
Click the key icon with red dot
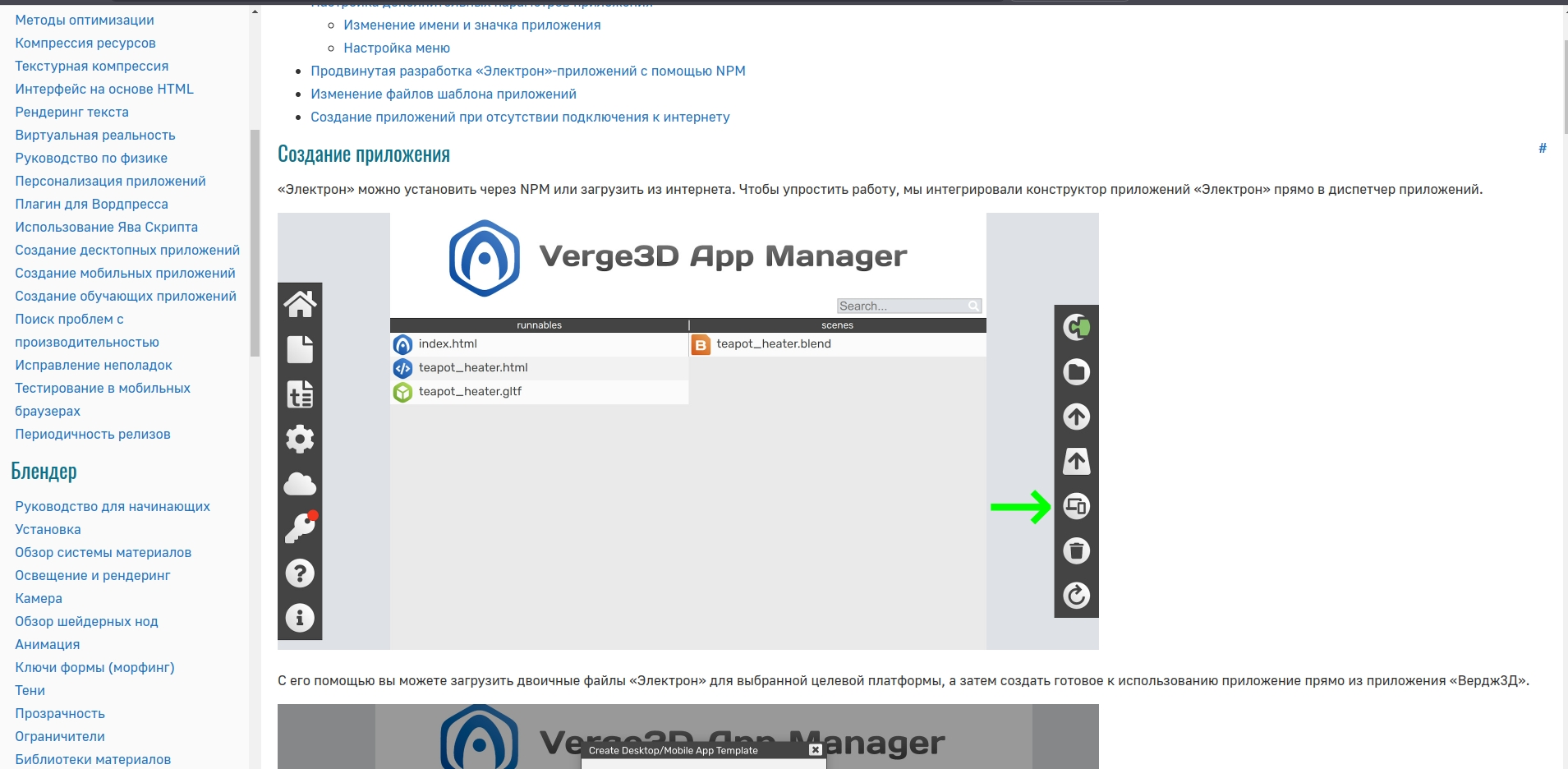coord(300,528)
